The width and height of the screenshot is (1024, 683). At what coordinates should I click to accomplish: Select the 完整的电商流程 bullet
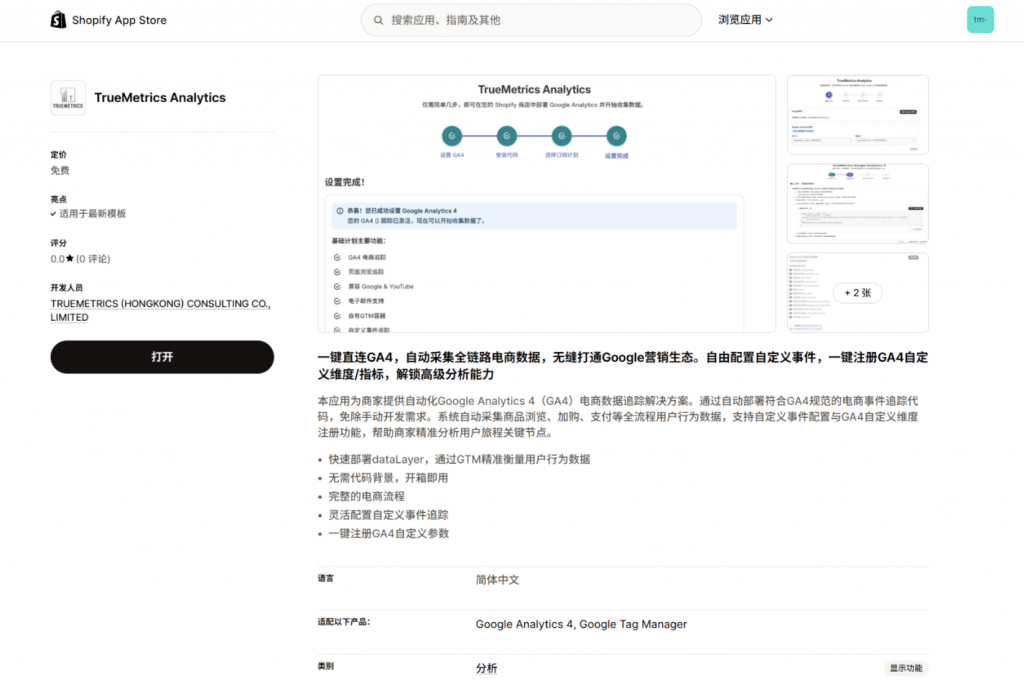point(366,496)
